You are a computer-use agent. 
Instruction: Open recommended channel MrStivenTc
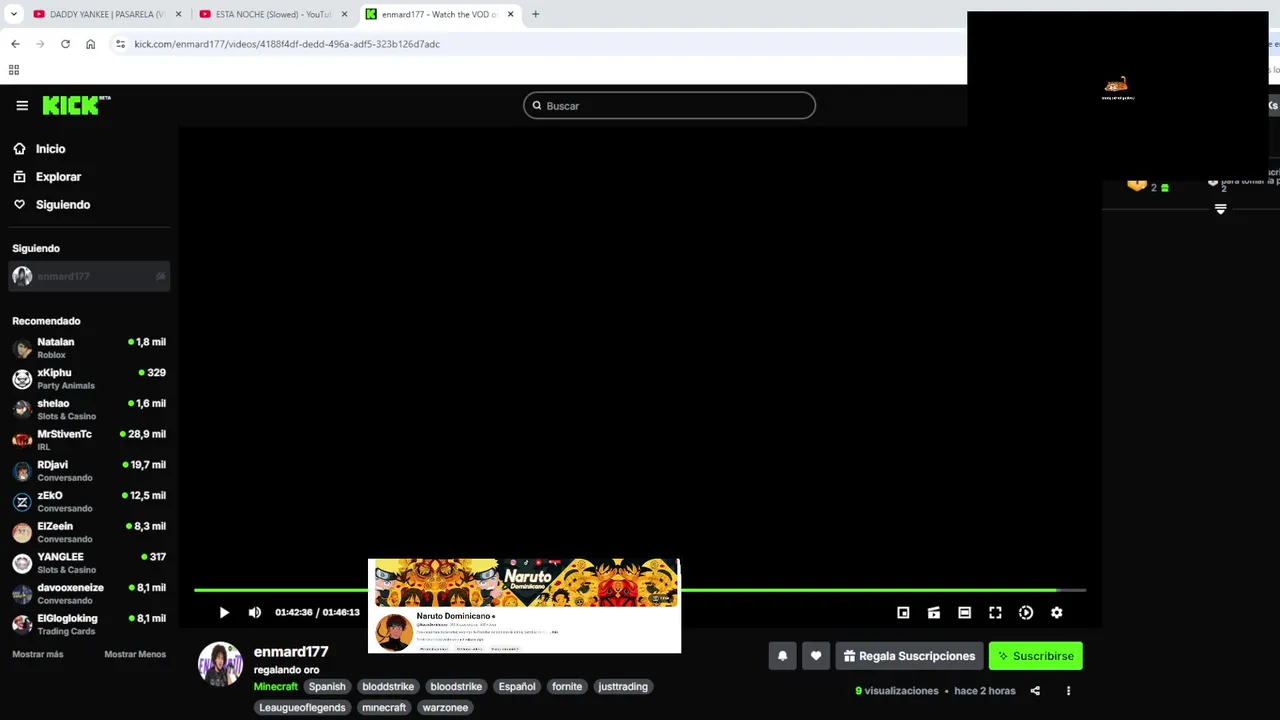pyautogui.click(x=89, y=440)
